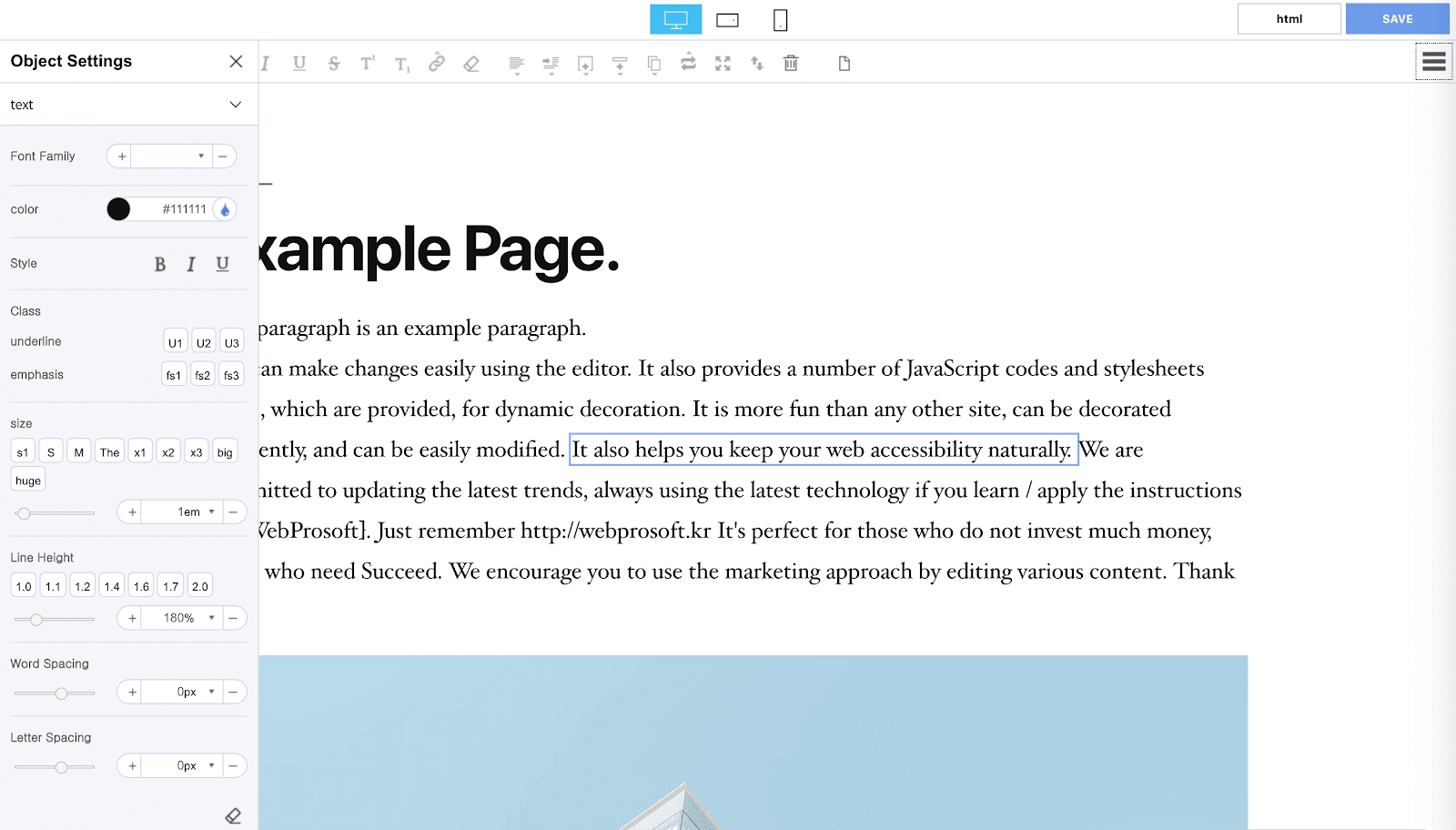This screenshot has height=830, width=1456.
Task: Increase Line Height with plus button
Action: pos(131,618)
